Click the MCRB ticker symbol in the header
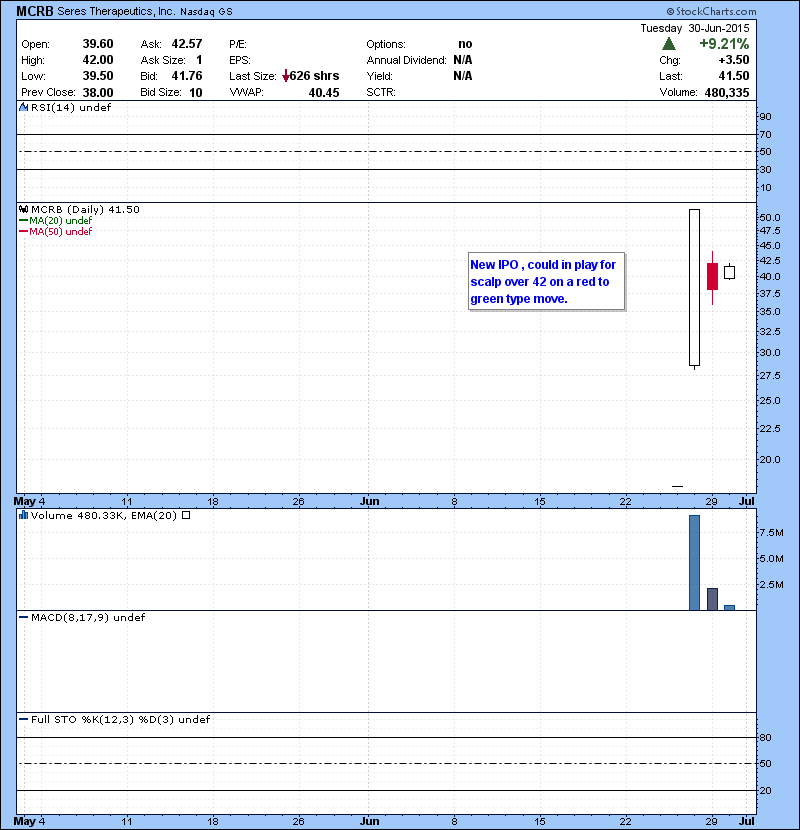 (x=34, y=11)
